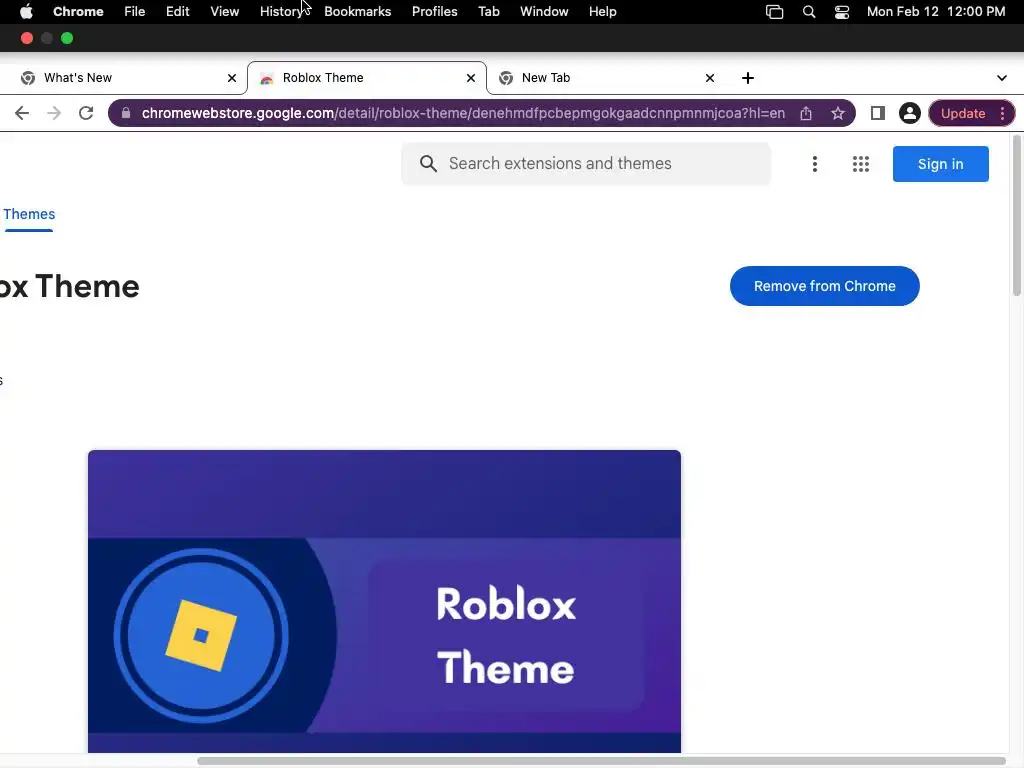Click the search magnifier icon
The width and height of the screenshot is (1024, 768).
coord(428,163)
